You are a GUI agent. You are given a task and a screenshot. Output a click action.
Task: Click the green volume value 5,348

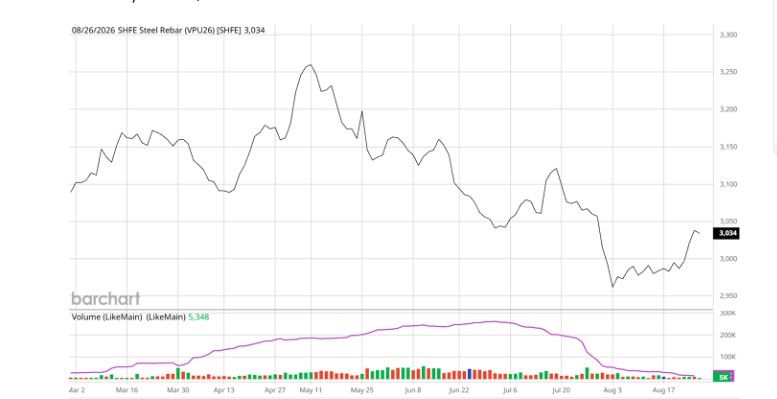(x=198, y=317)
